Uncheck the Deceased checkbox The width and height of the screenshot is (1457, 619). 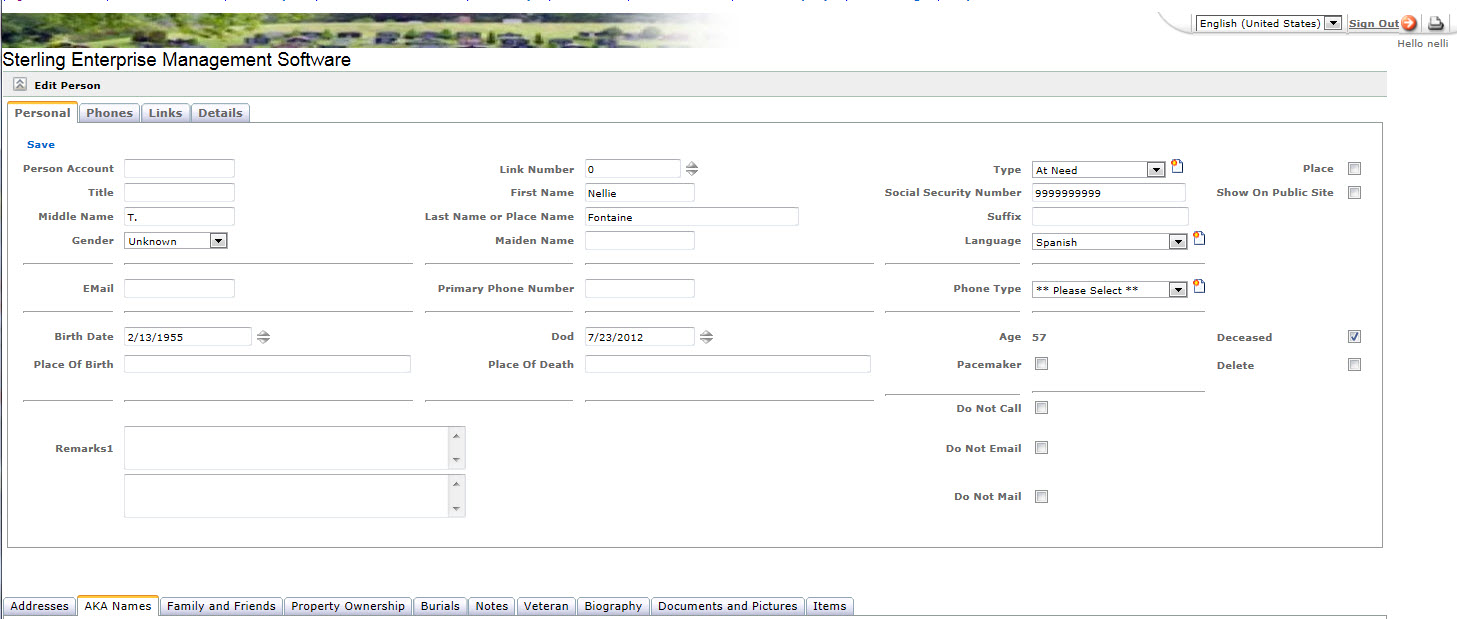click(1354, 337)
